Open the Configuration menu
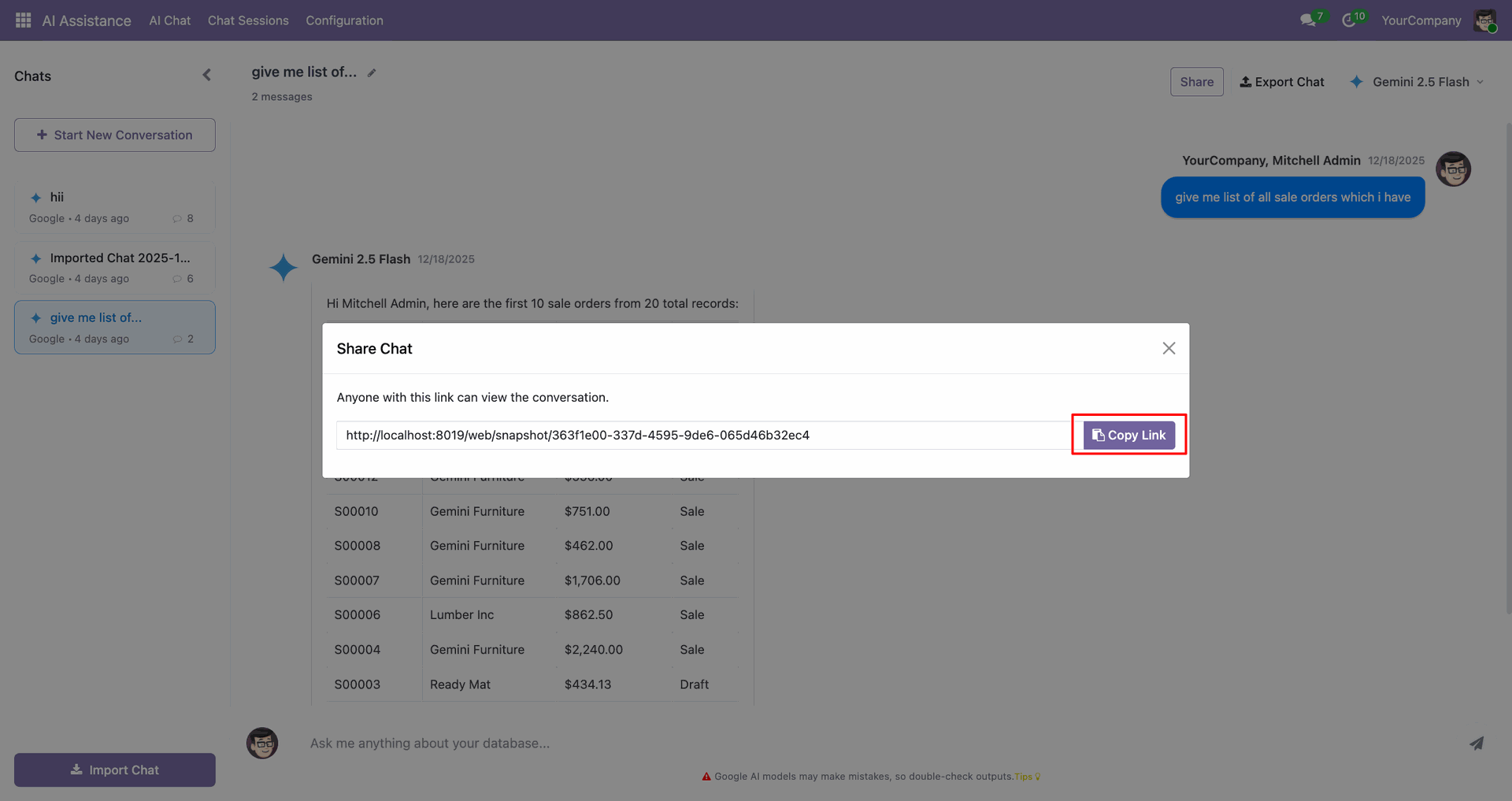1512x801 pixels. tap(344, 20)
